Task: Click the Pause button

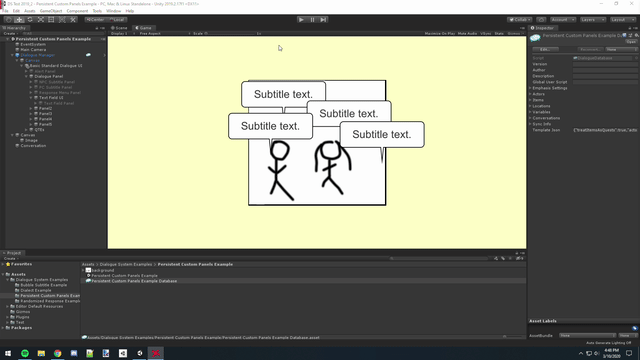Action: [312, 20]
